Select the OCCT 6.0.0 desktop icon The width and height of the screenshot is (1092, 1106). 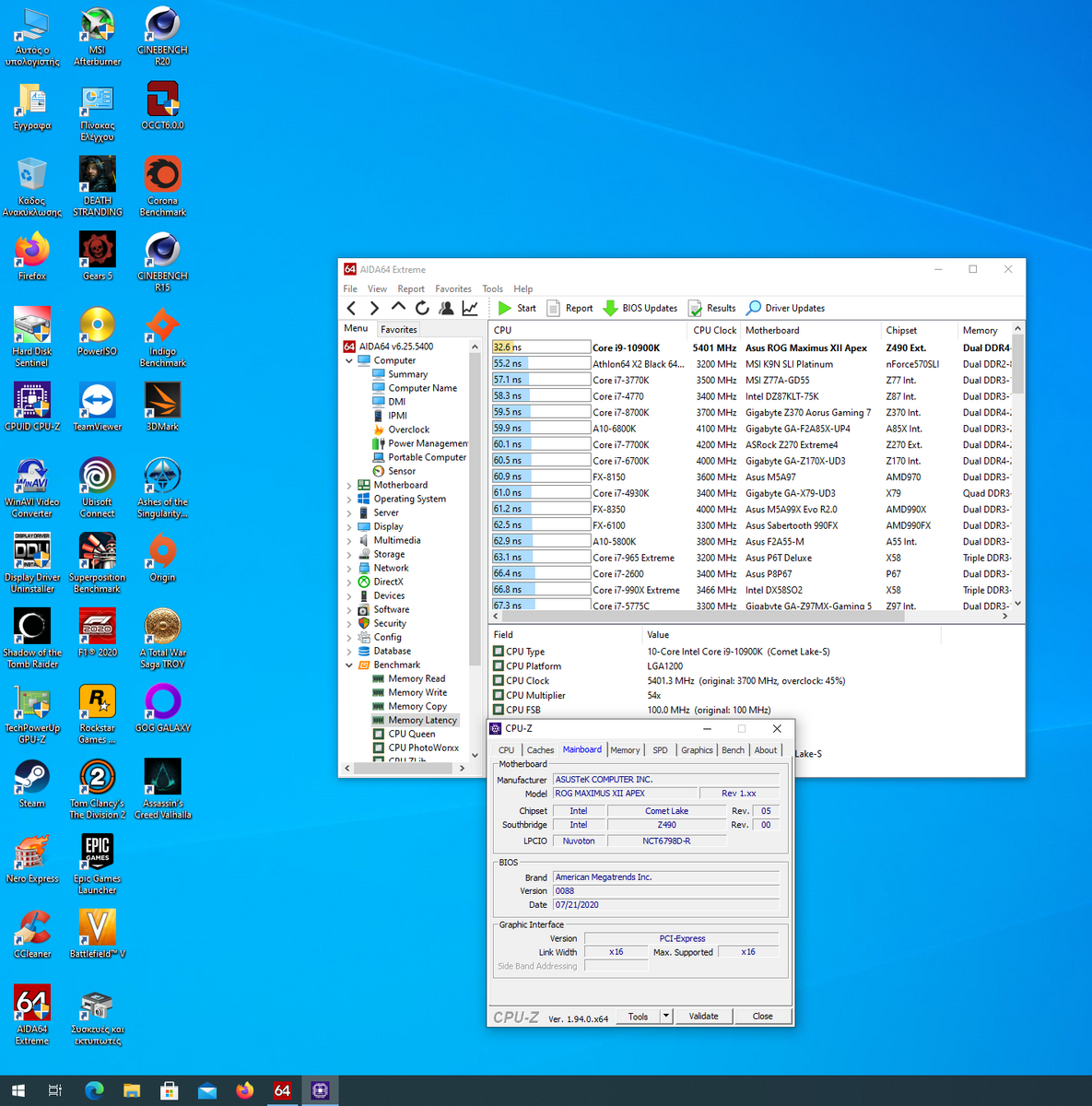coord(162,106)
